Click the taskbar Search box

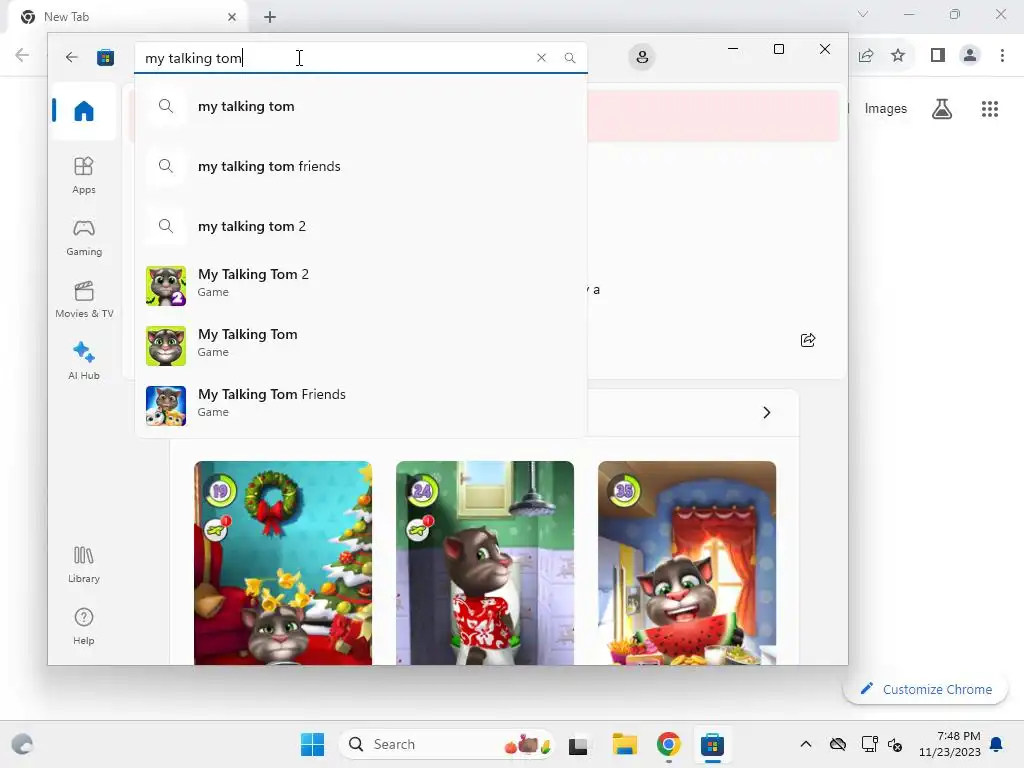coord(446,744)
